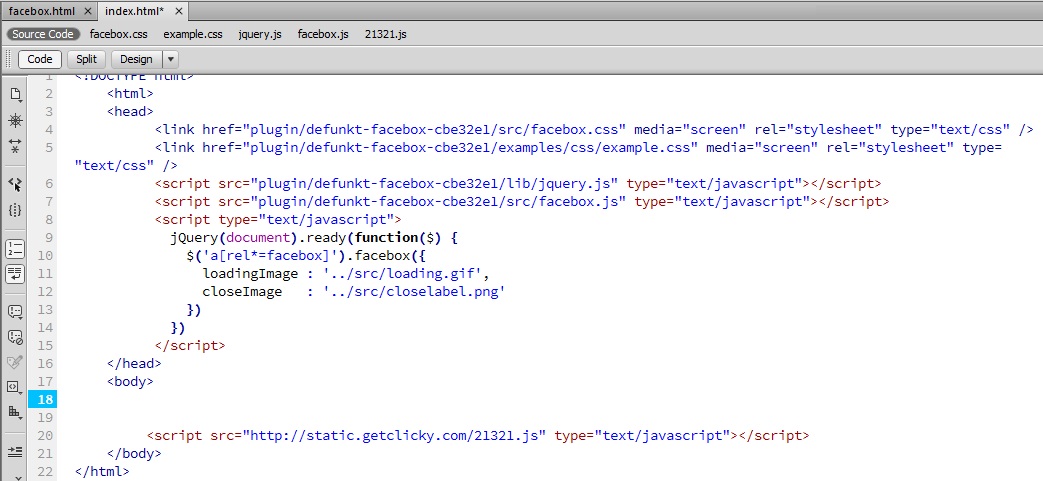Click the Indent Code icon
Image resolution: width=1043 pixels, height=481 pixels.
[x=15, y=452]
